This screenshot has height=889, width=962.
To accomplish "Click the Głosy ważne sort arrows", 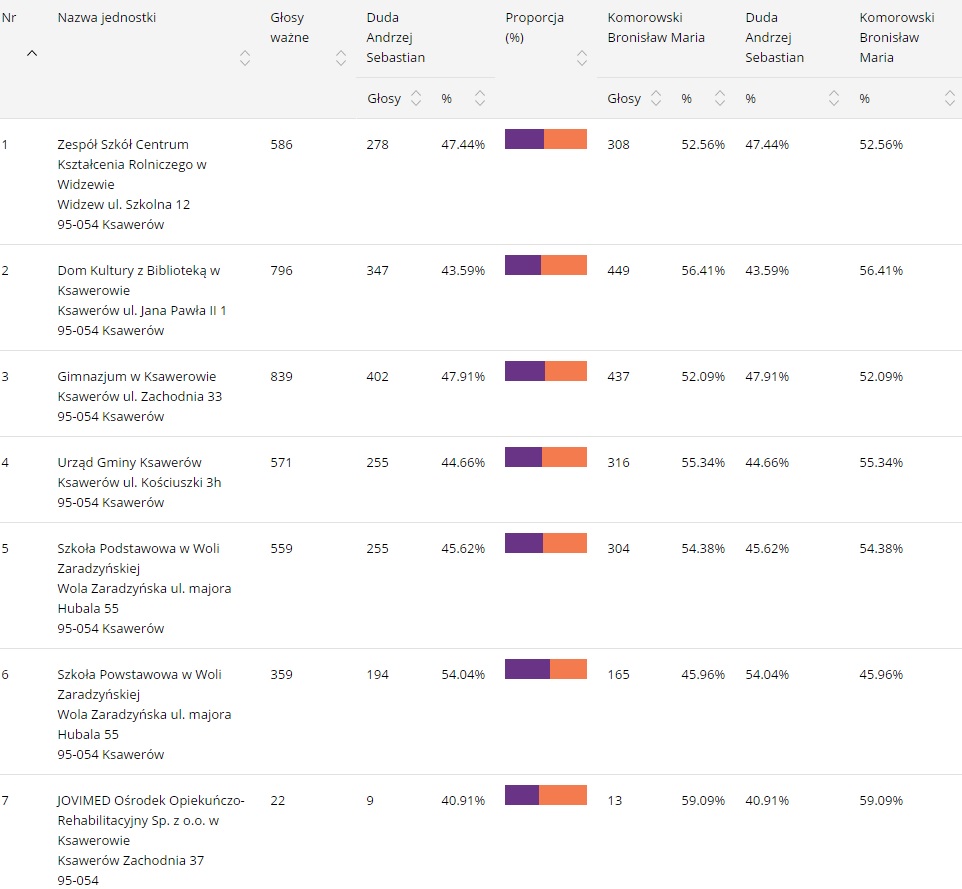I will [x=341, y=58].
